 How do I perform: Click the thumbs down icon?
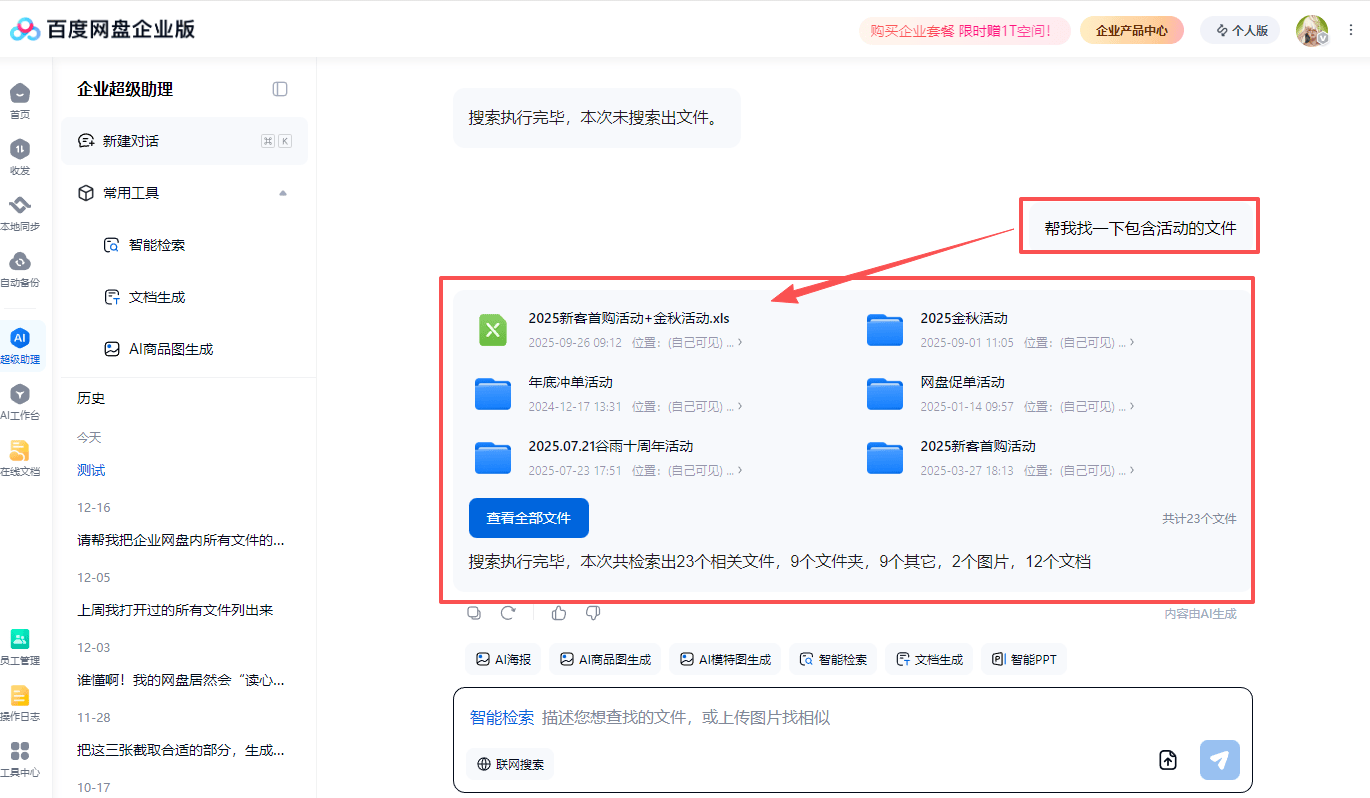coord(592,613)
